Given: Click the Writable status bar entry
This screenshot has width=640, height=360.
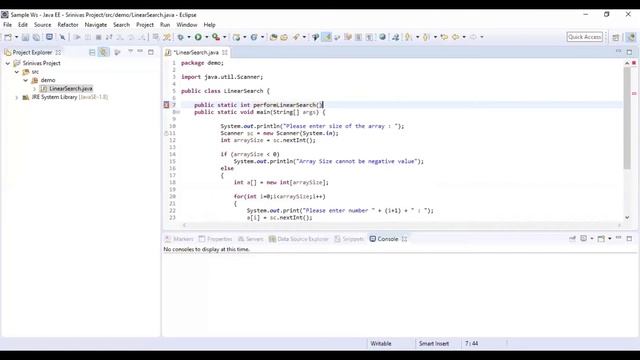Looking at the screenshot, I should 381,344.
